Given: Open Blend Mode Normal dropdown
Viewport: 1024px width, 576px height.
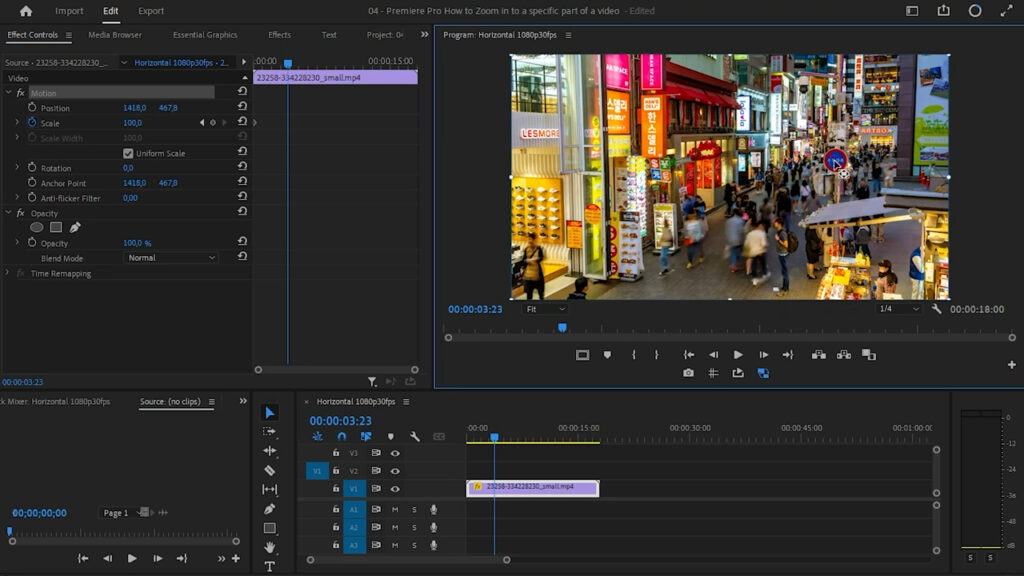Looking at the screenshot, I should [x=170, y=258].
